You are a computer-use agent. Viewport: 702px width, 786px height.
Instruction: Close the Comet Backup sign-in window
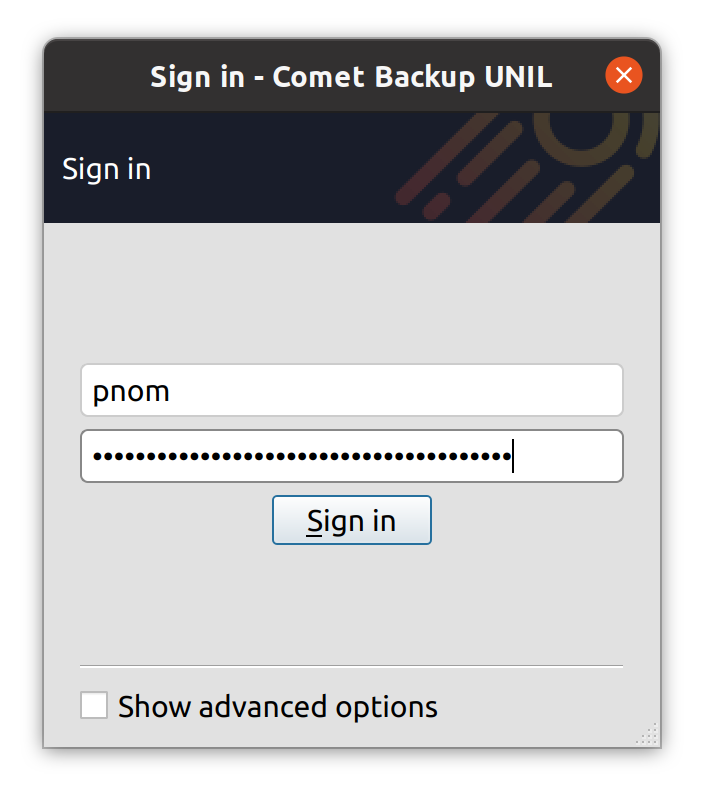point(623,76)
